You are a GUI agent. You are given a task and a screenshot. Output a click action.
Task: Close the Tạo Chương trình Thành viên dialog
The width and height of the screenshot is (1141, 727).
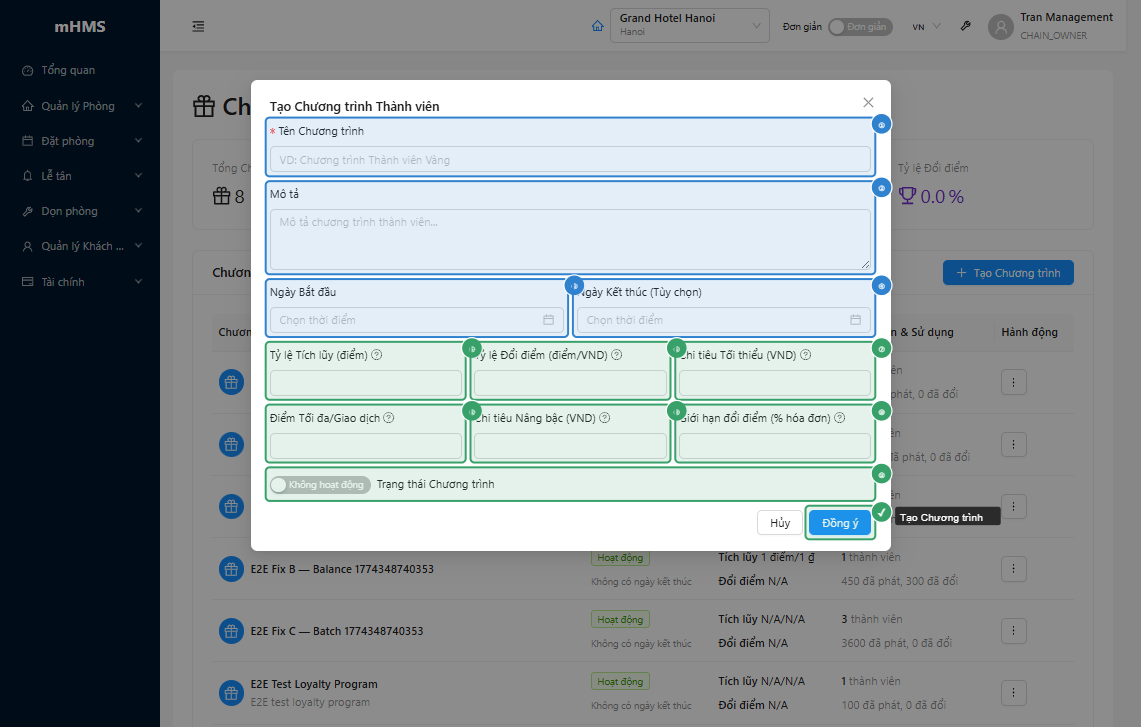point(868,102)
